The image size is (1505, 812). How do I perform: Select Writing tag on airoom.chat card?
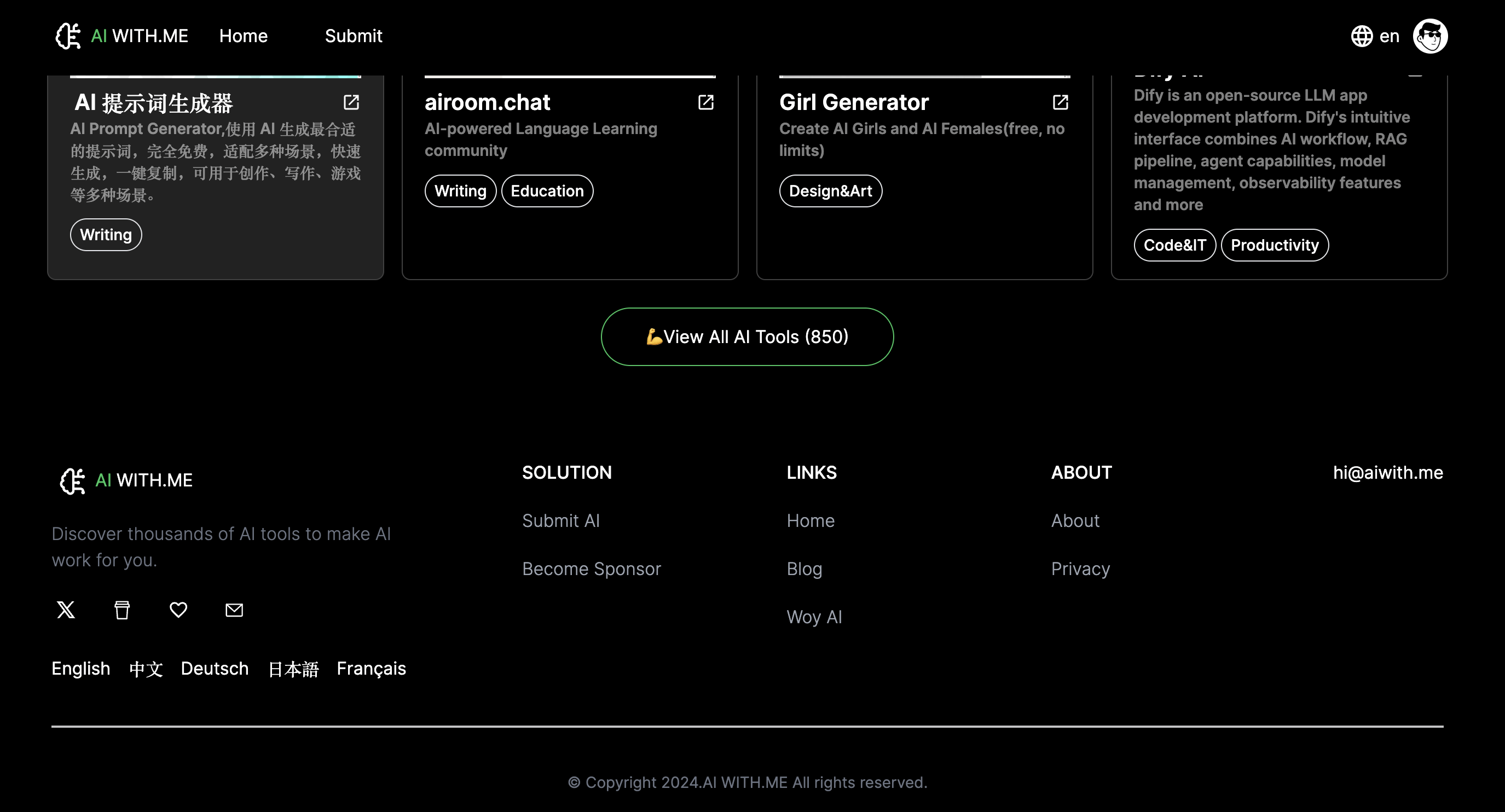point(460,191)
